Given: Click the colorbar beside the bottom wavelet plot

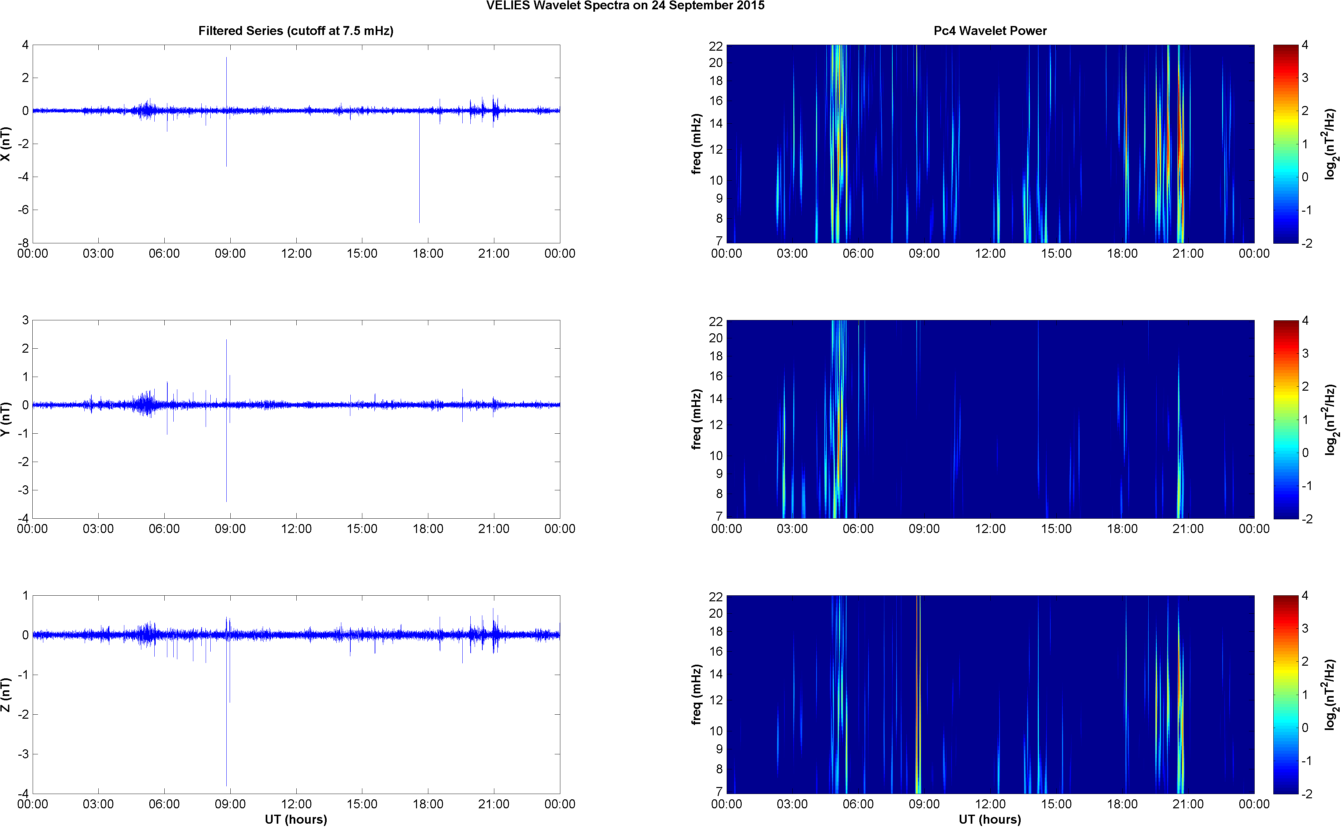Looking at the screenshot, I should pos(1286,694).
